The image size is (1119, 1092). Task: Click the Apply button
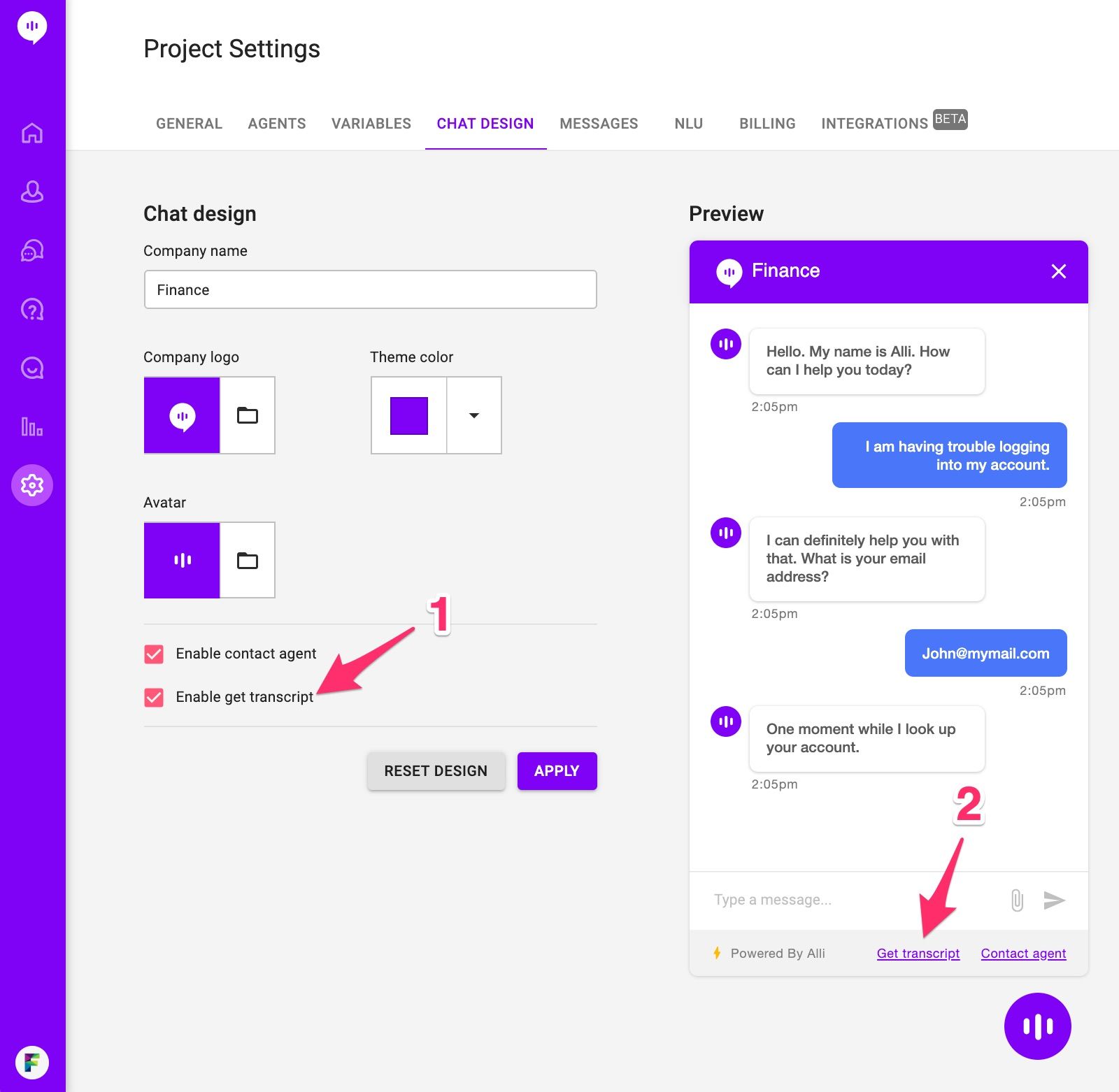pyautogui.click(x=557, y=771)
